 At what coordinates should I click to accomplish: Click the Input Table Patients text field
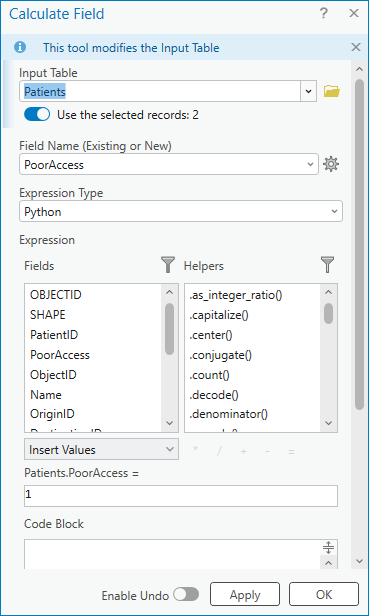click(x=160, y=92)
